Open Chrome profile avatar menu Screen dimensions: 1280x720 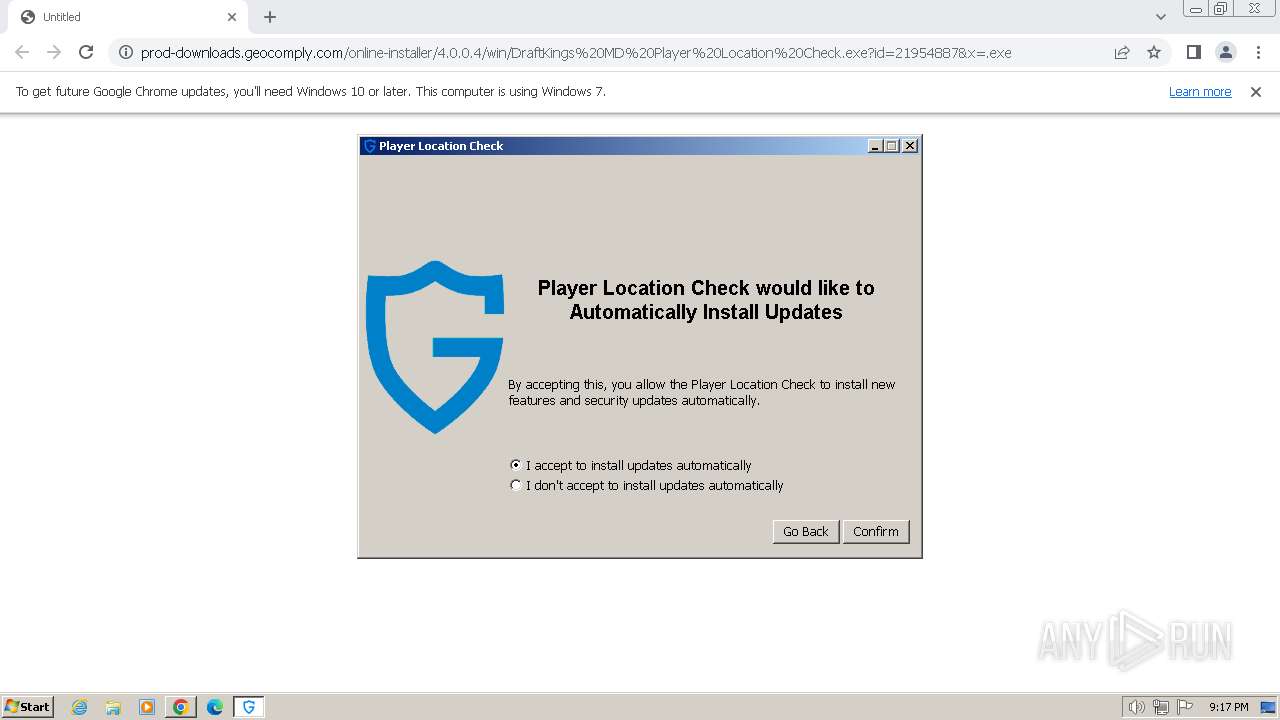(x=1226, y=52)
